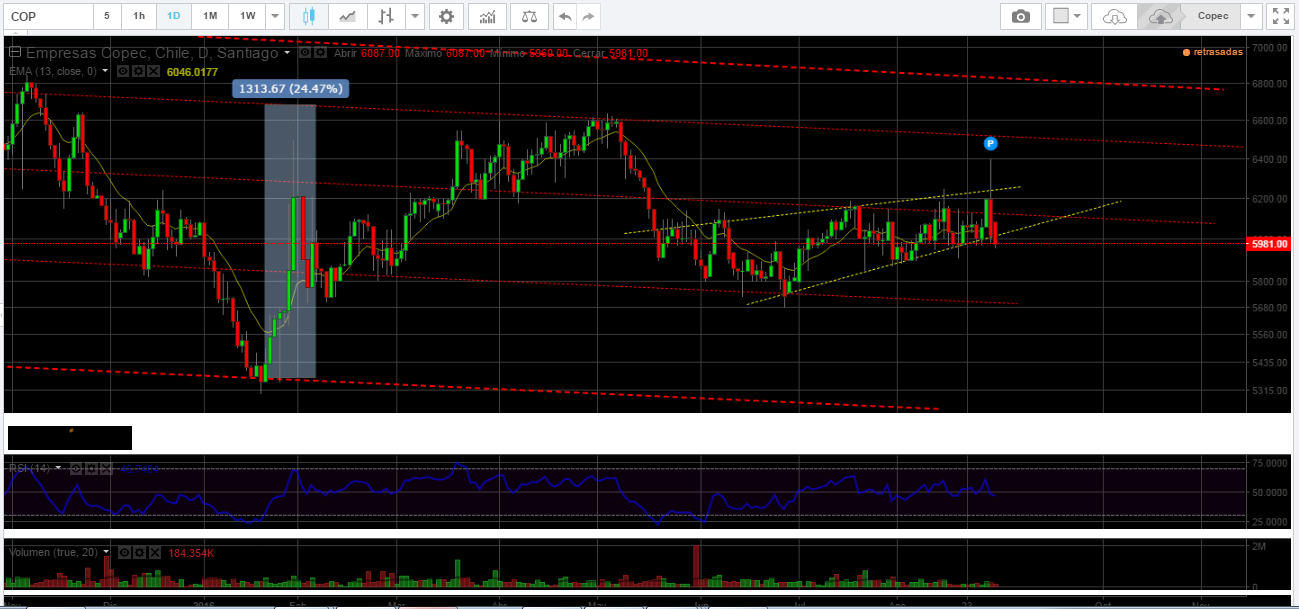Expand Empresas Copec title dropdown
The image size is (1299, 609).
(x=288, y=53)
